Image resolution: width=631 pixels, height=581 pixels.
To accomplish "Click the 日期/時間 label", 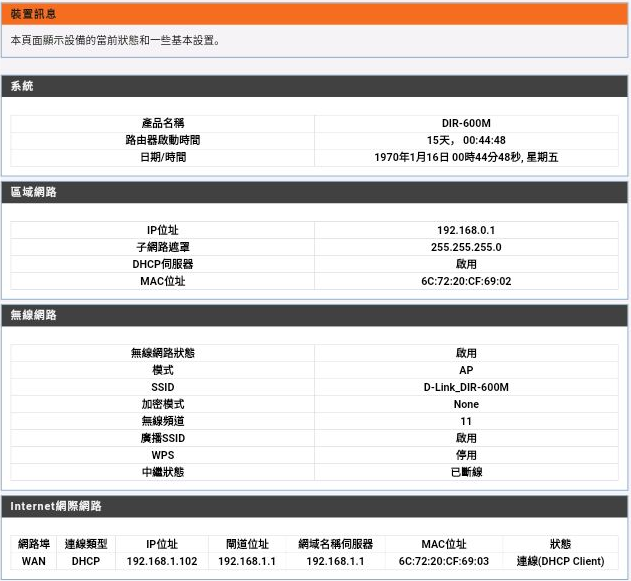I will click(163, 157).
